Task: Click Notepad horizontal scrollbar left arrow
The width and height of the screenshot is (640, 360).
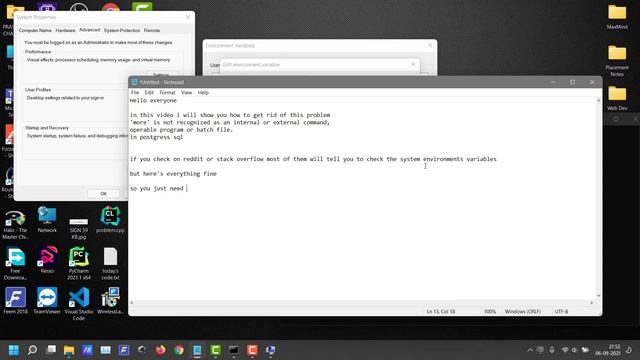Action: [131, 302]
